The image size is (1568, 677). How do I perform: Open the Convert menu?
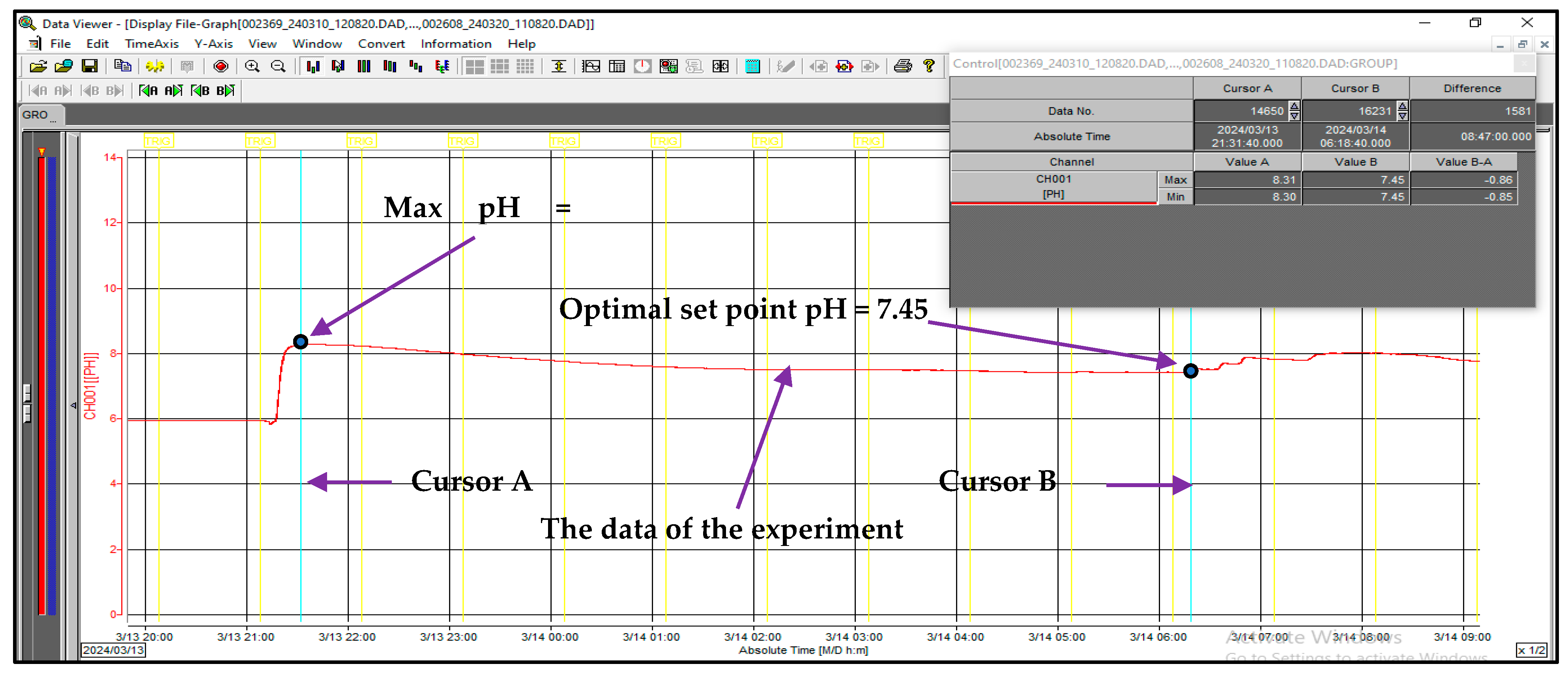(x=381, y=44)
